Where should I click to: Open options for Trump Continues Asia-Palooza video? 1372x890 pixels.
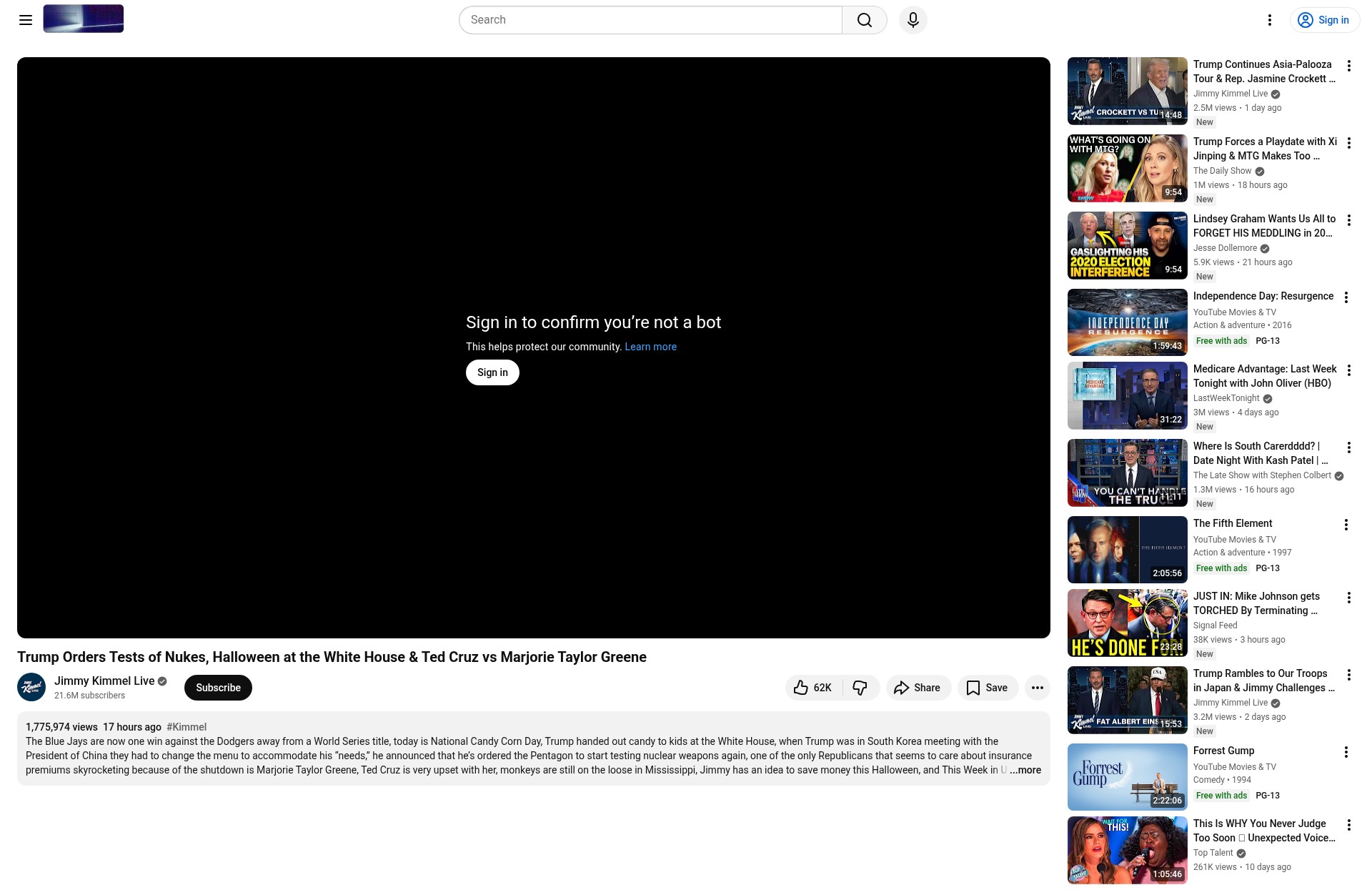[1348, 66]
